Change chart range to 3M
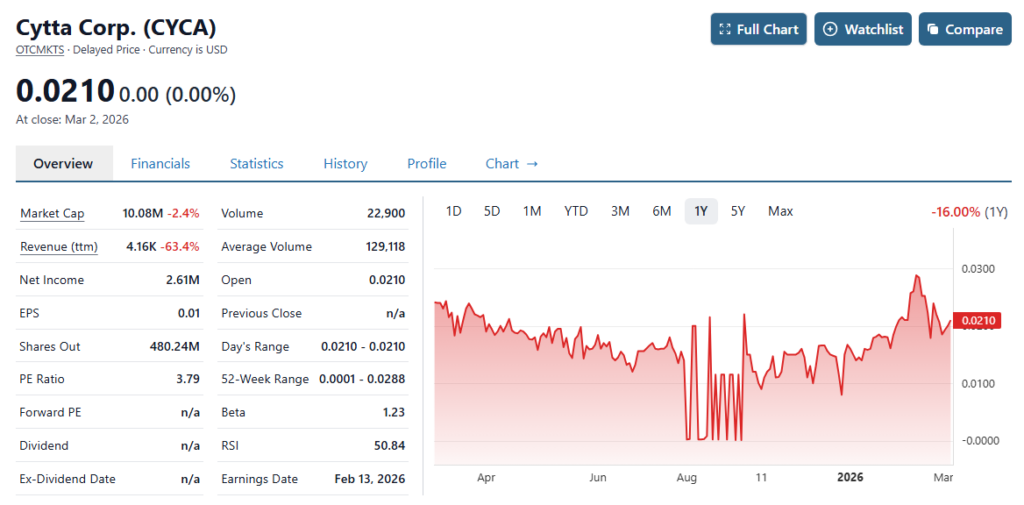 tap(620, 211)
